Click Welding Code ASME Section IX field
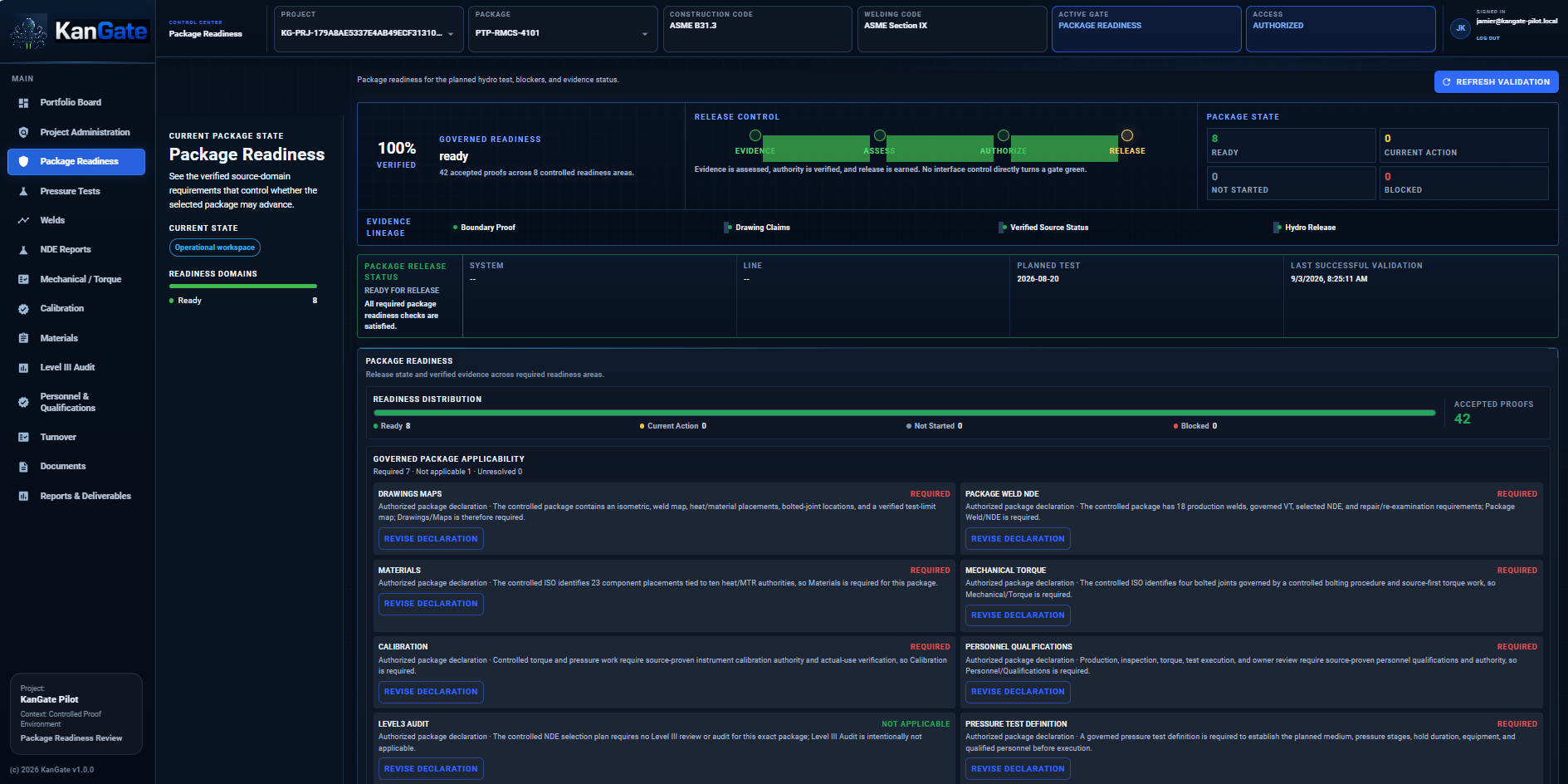Viewport: 1568px width, 784px height. pos(952,29)
